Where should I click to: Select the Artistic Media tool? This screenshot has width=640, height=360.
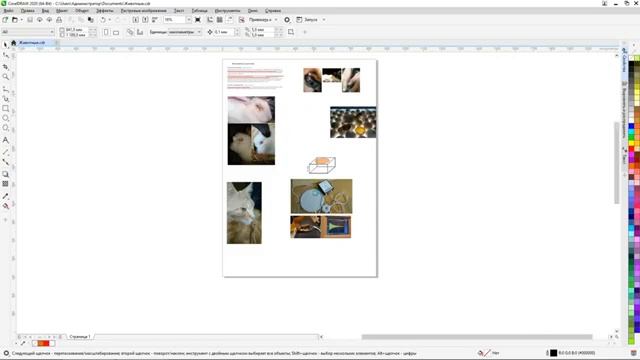[5, 98]
